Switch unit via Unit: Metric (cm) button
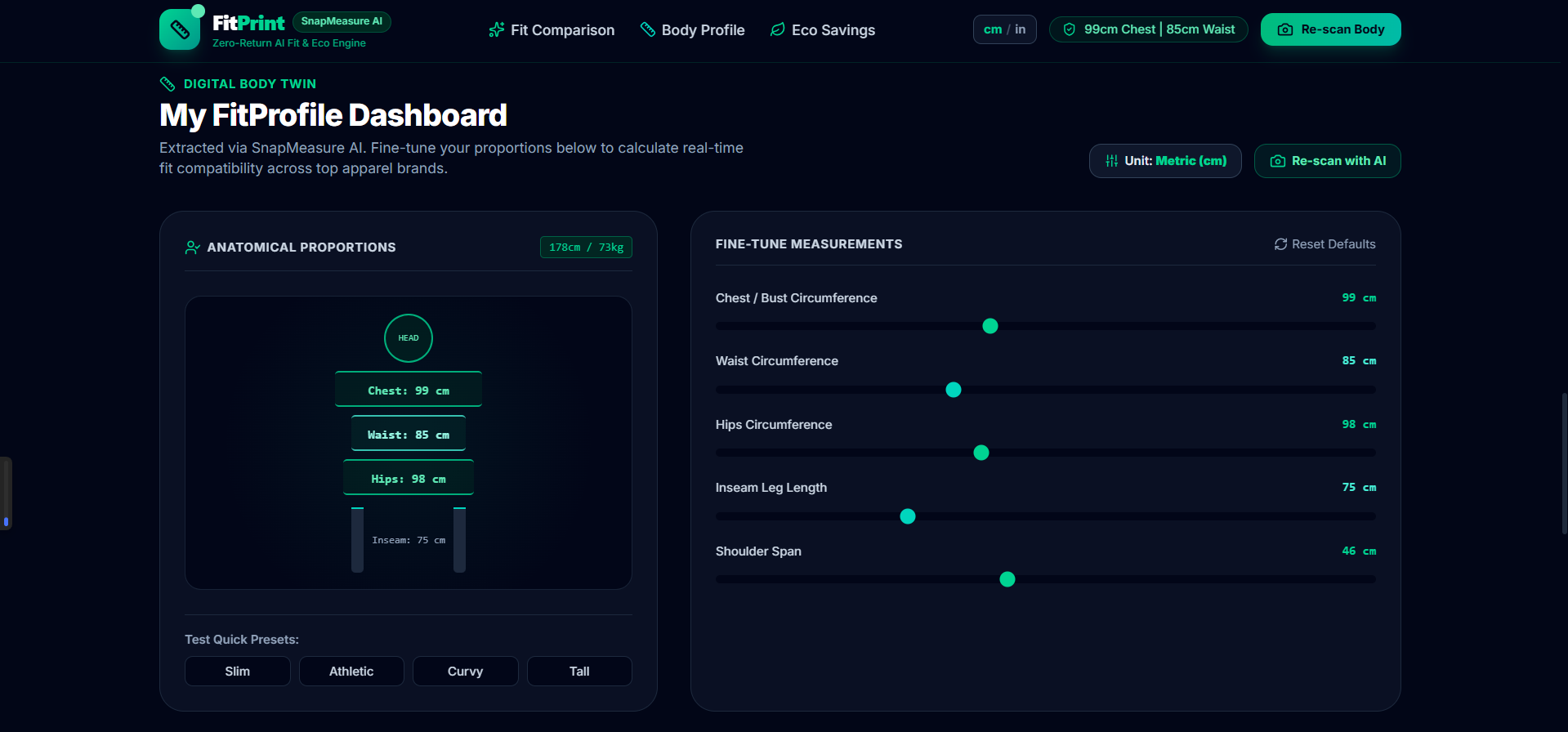This screenshot has width=1568, height=732. (1165, 161)
